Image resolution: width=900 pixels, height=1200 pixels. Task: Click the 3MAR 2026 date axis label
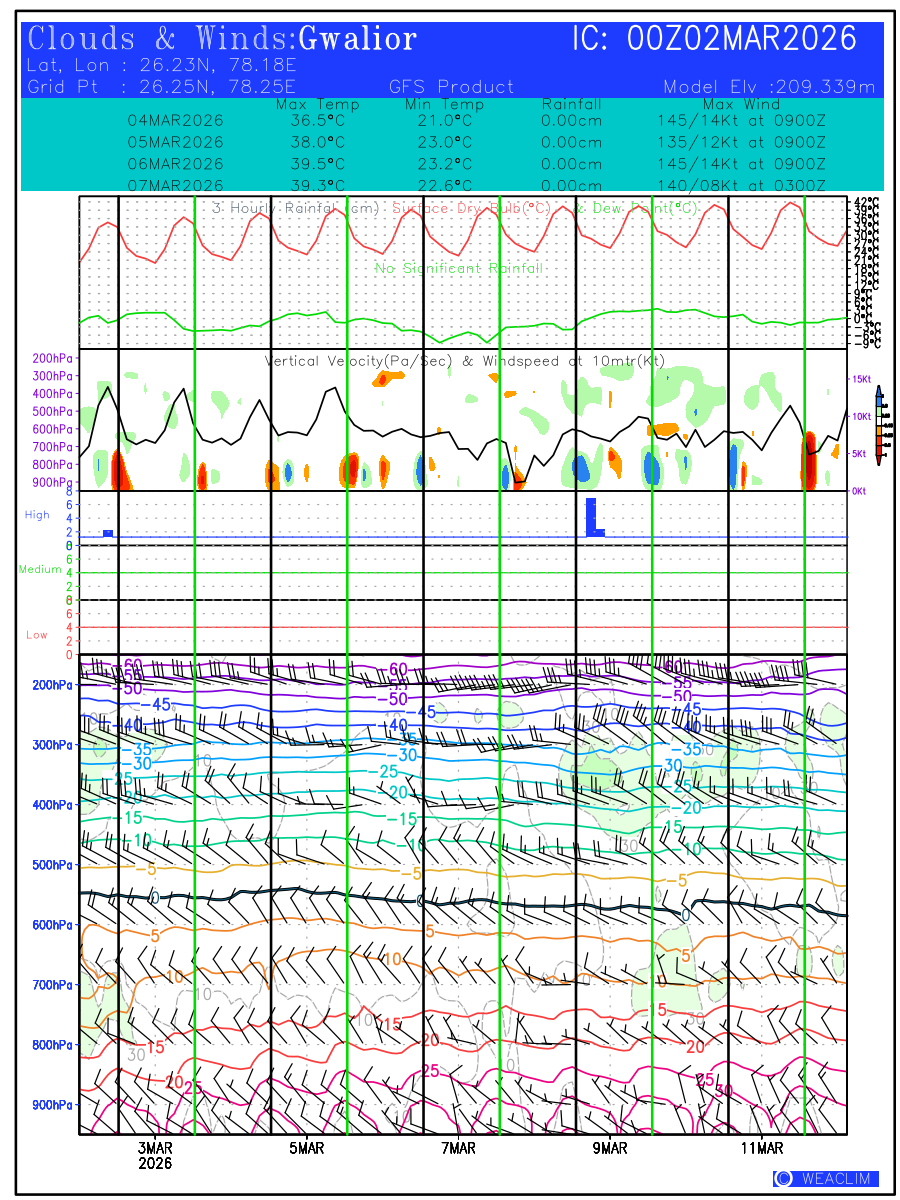[155, 1155]
